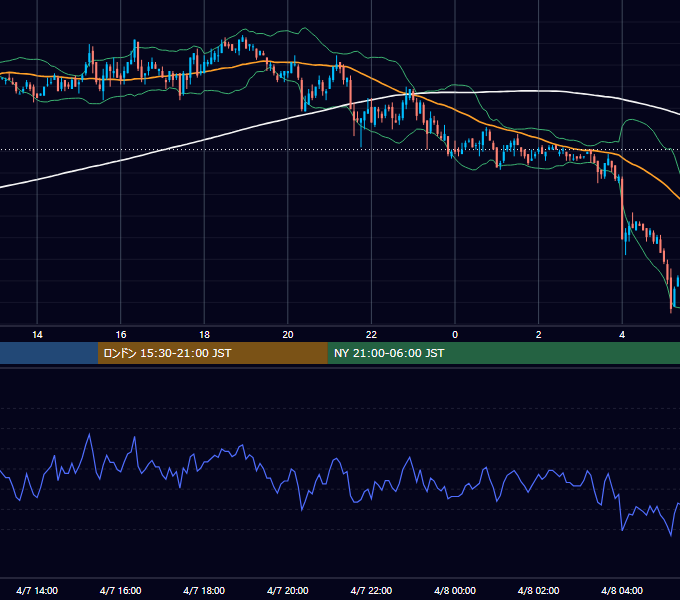Click the 4 hour label on price chart axis
The width and height of the screenshot is (680, 600).
622,335
